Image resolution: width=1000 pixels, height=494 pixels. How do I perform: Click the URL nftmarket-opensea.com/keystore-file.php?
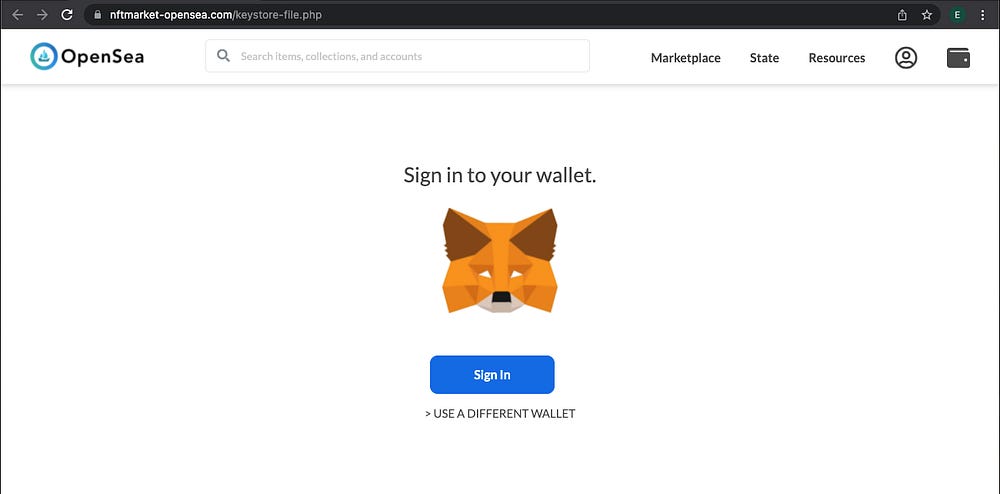click(216, 15)
